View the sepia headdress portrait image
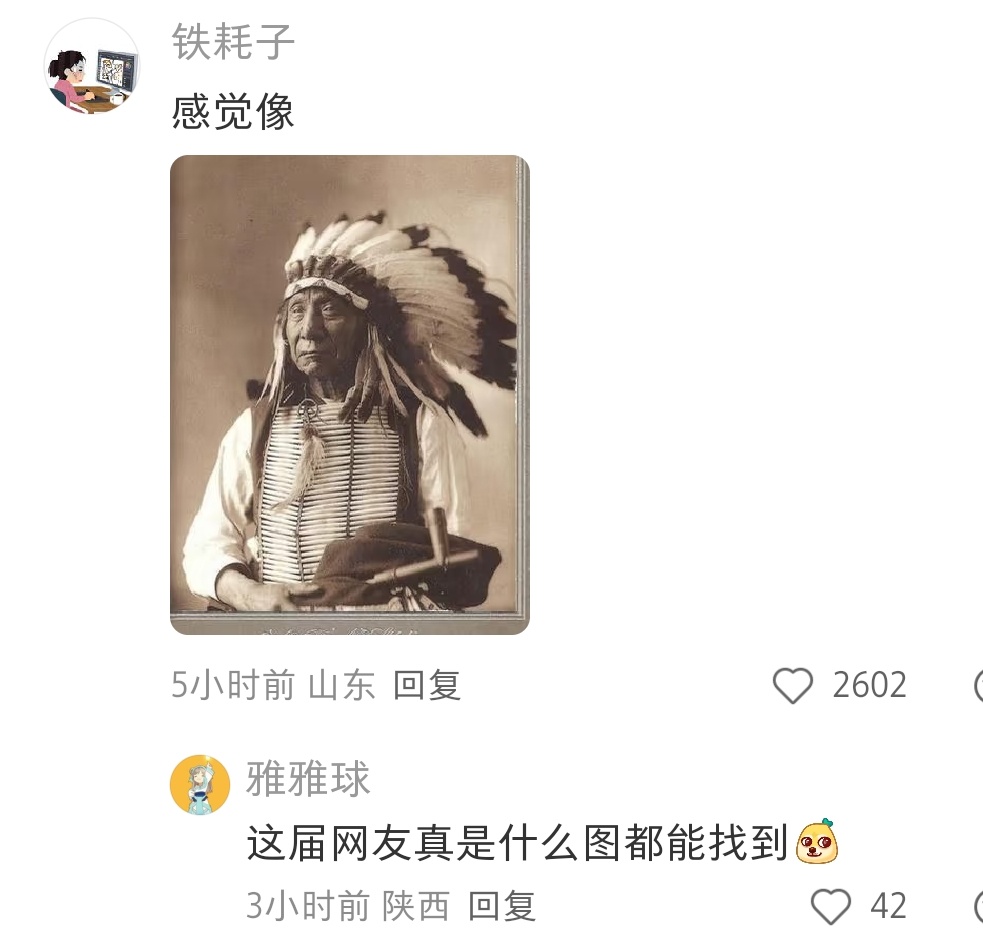 click(350, 395)
